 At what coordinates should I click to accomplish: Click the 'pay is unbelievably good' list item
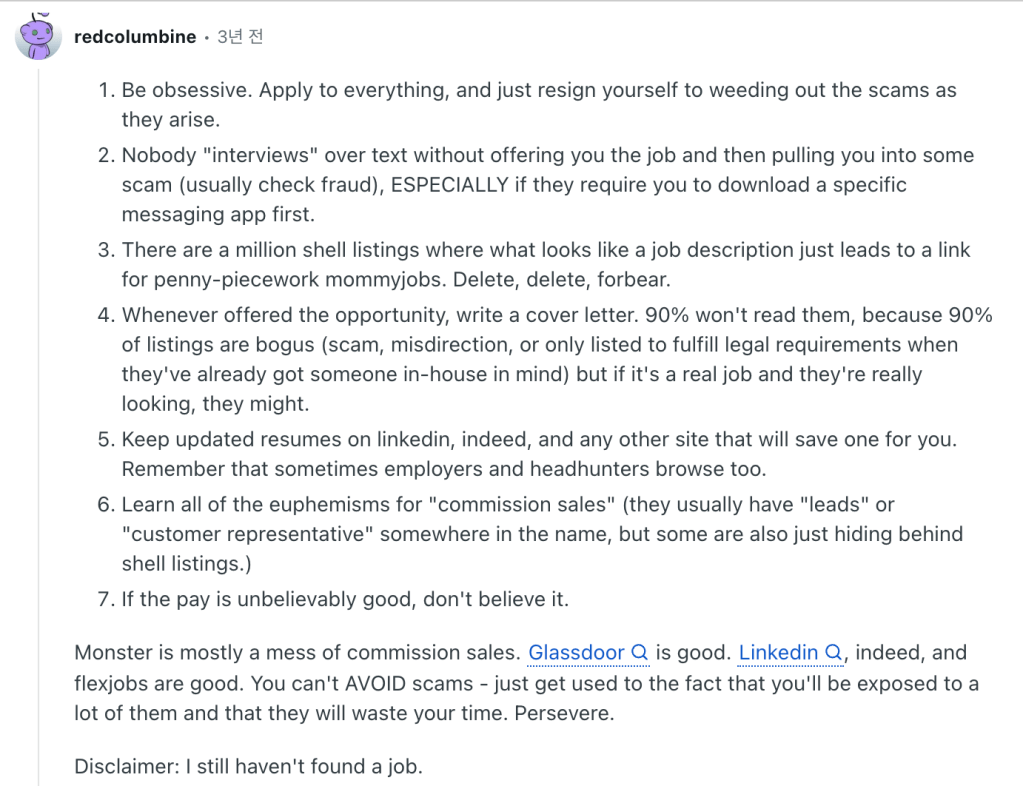[345, 600]
